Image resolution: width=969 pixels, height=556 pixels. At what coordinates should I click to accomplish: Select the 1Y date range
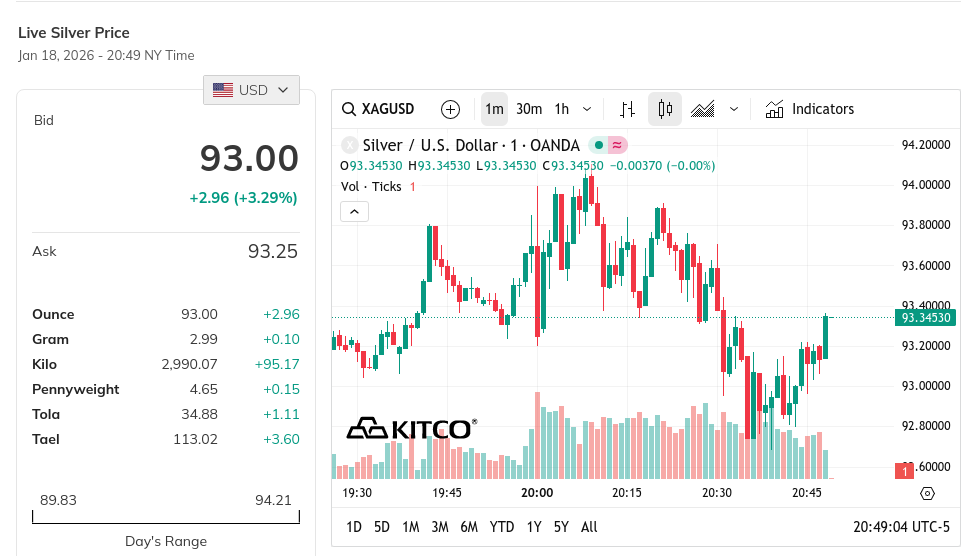coord(534,527)
